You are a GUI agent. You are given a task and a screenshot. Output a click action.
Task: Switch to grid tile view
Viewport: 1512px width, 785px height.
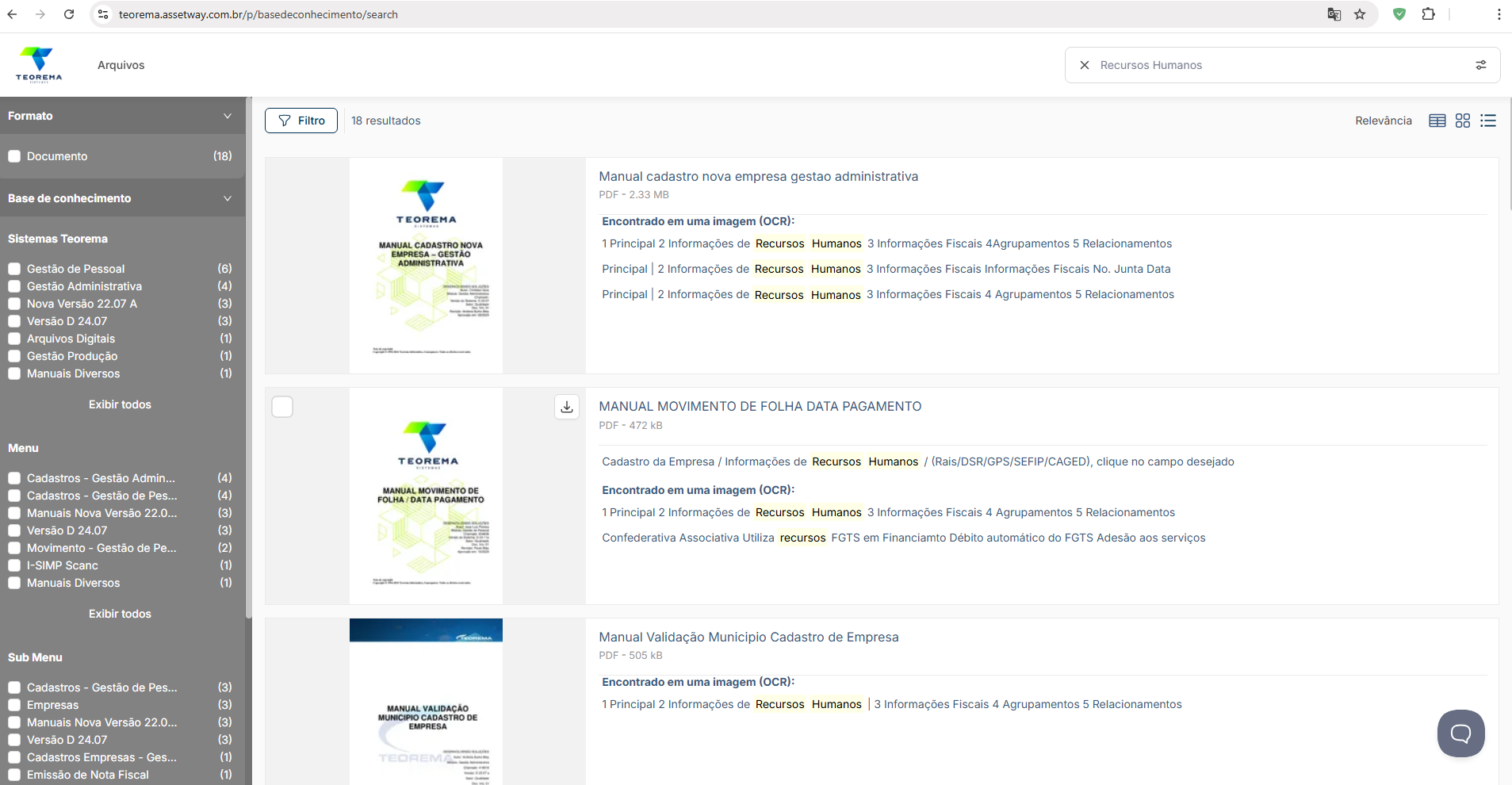1463,121
